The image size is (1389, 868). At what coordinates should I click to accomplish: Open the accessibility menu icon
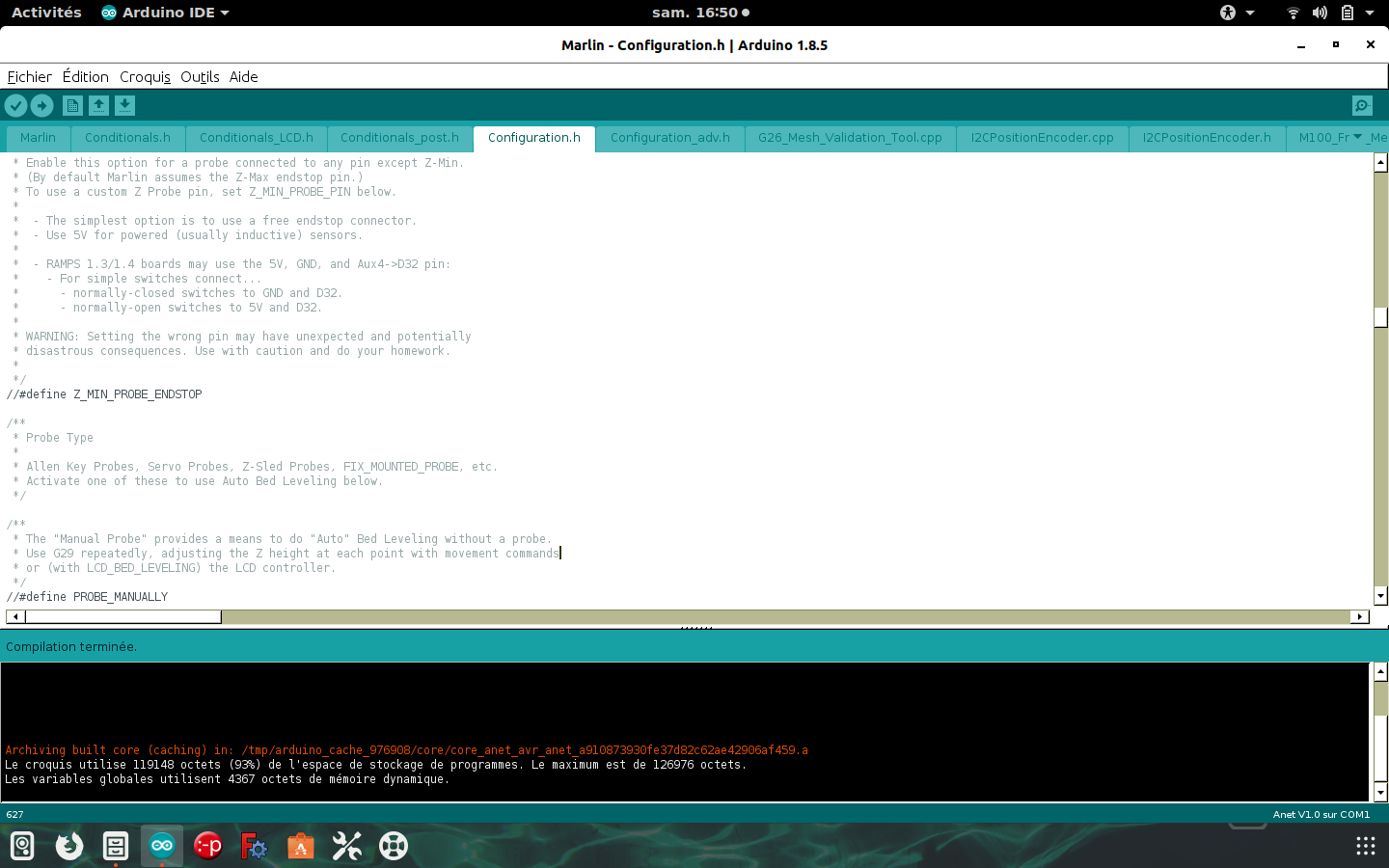pos(1228,13)
